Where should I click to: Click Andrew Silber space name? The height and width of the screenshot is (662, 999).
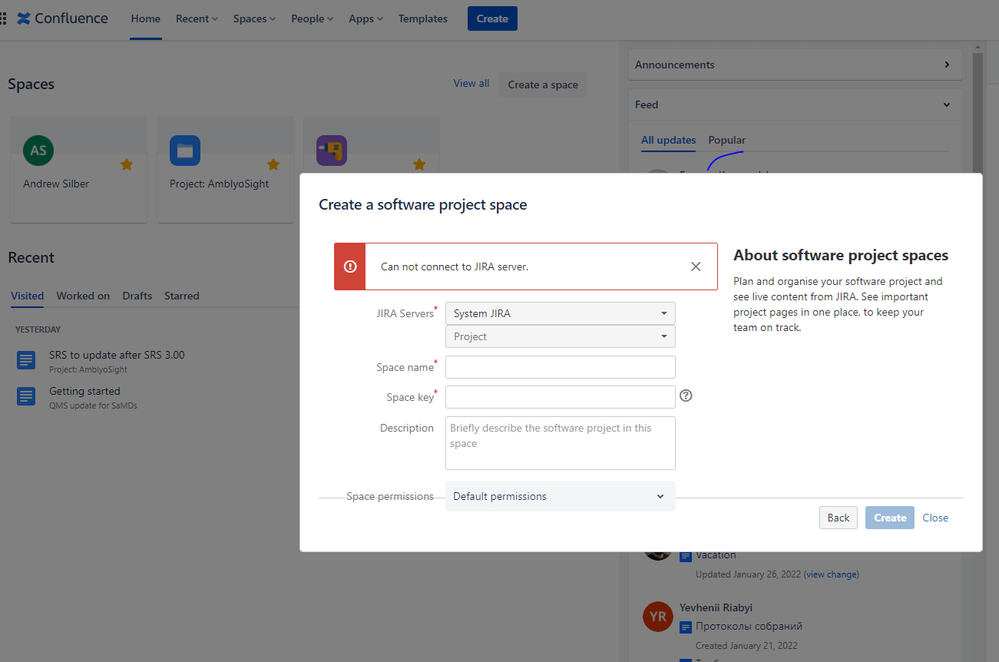[56, 183]
